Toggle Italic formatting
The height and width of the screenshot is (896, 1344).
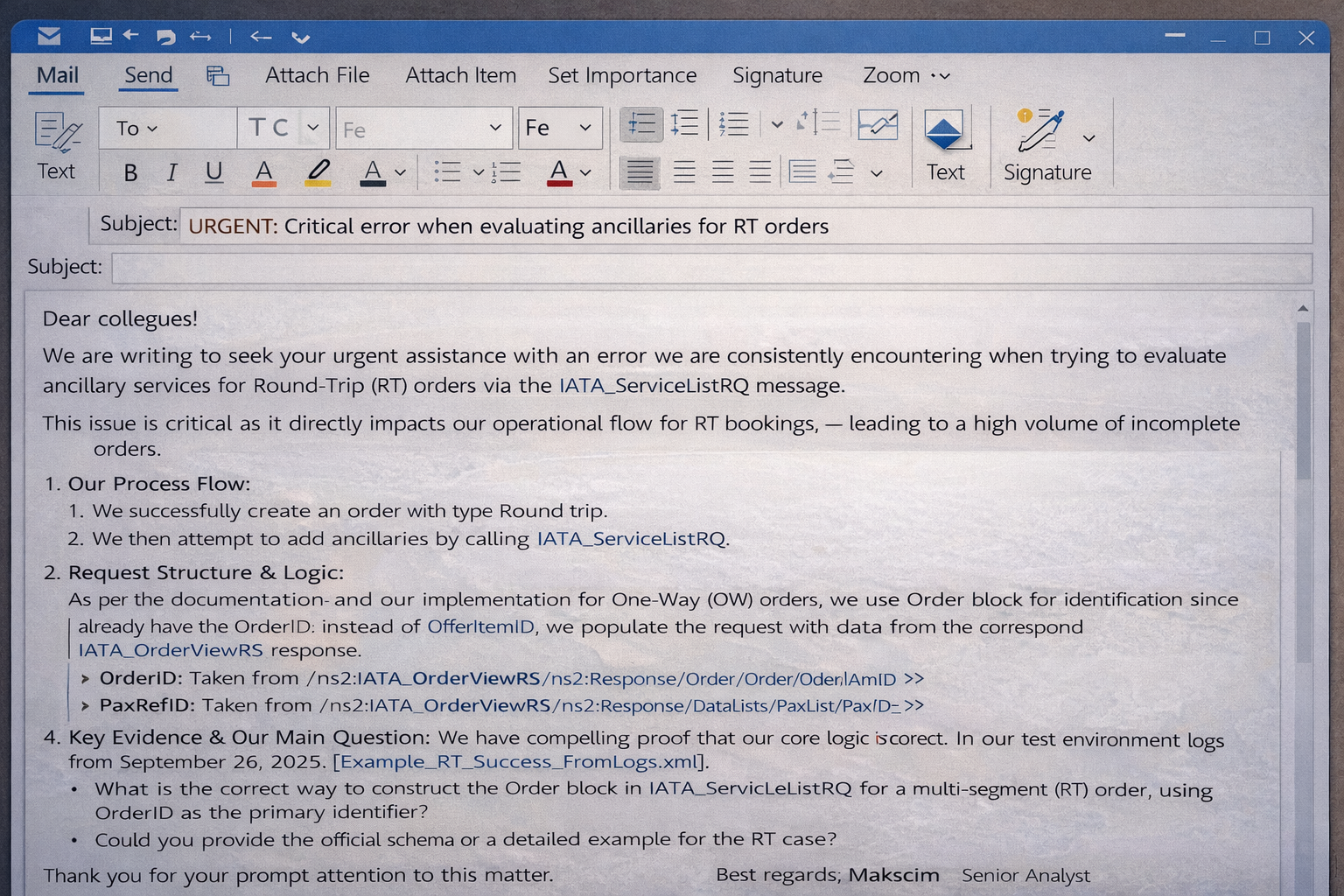coord(171,172)
